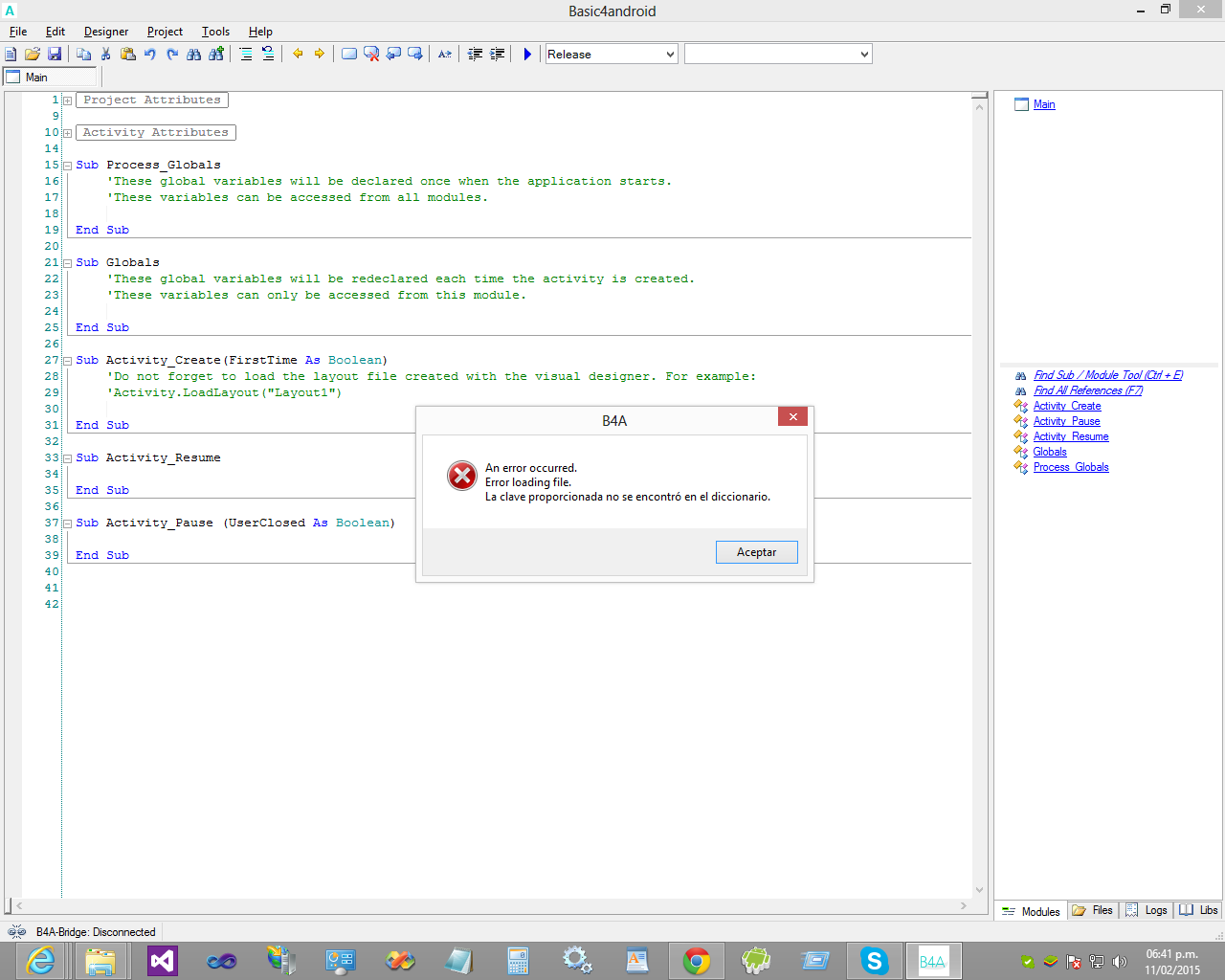
Task: Click the outdent lines toolbar icon
Action: 475,55
